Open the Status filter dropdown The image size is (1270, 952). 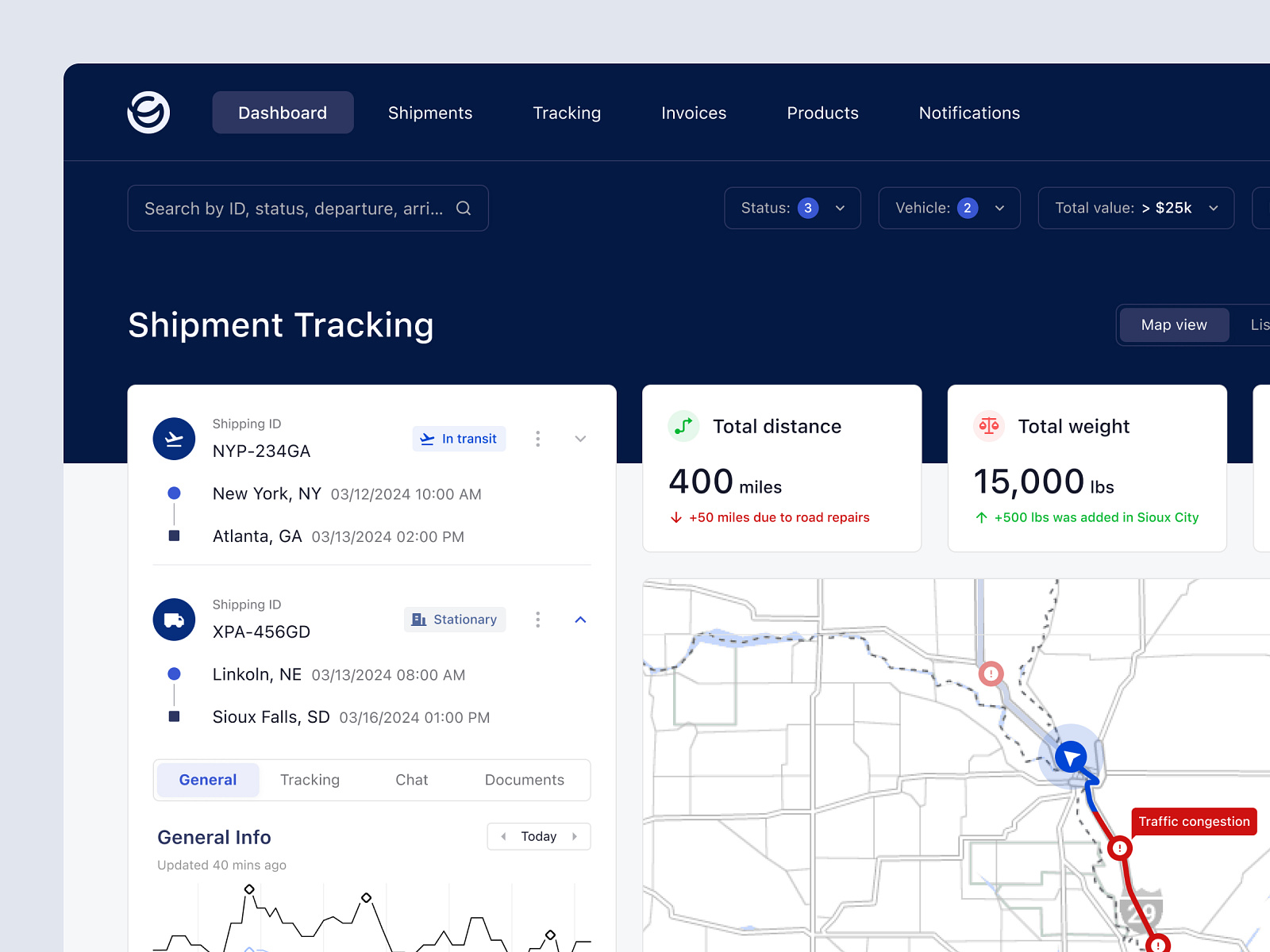[791, 208]
